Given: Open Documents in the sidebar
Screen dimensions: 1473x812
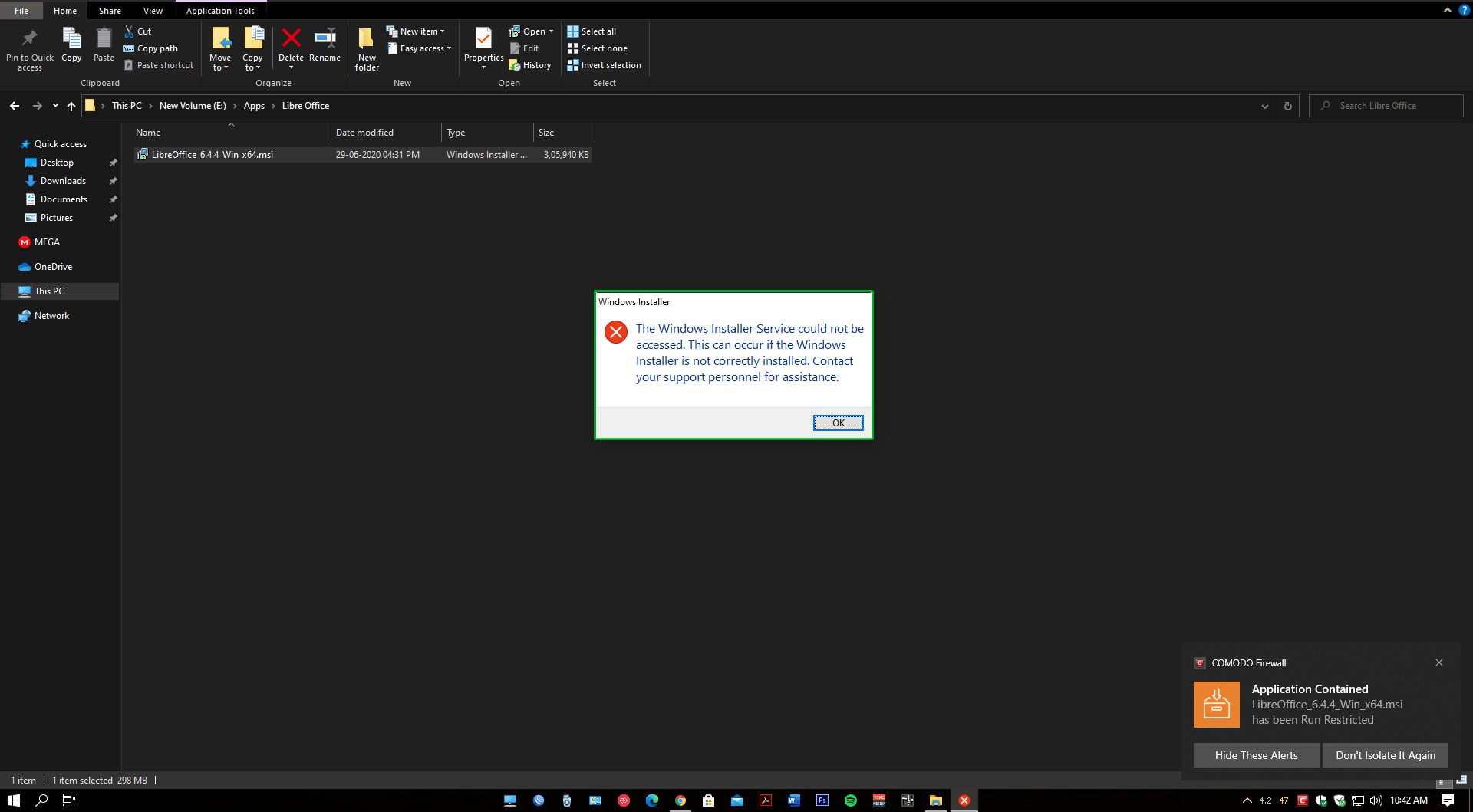Looking at the screenshot, I should (64, 199).
